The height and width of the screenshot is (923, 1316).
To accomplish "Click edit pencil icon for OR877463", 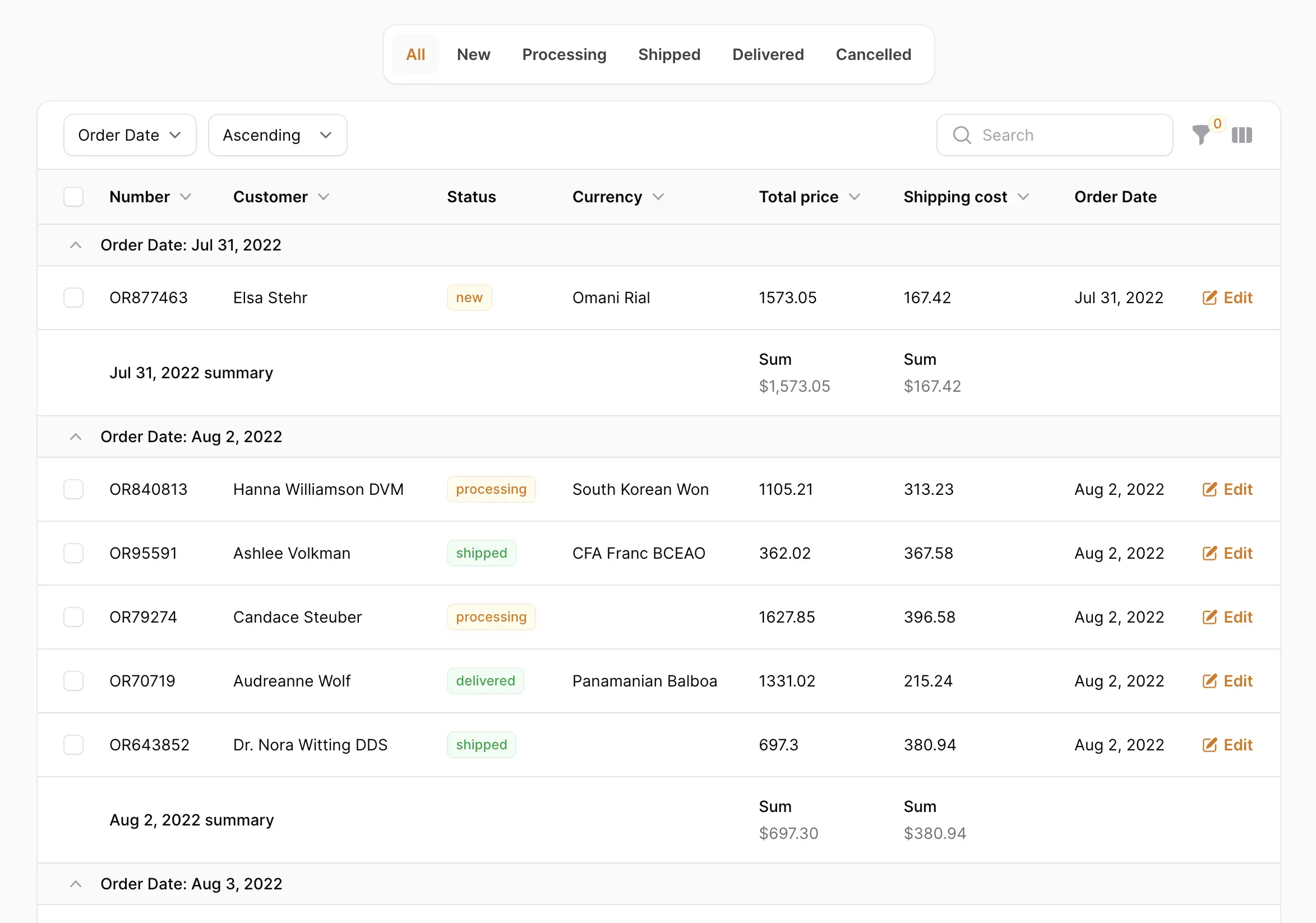I will [x=1209, y=298].
